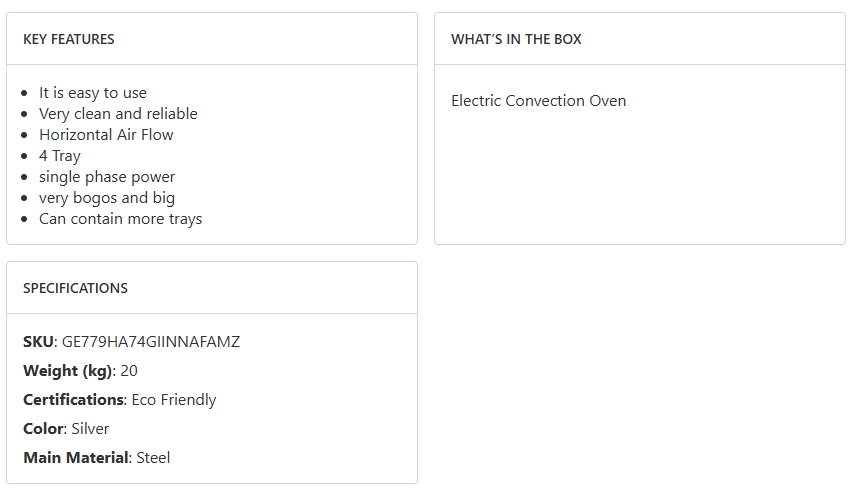This screenshot has height=490, width=862.
Task: Click 'Horizontal Air Flow' feature
Action: 106,135
